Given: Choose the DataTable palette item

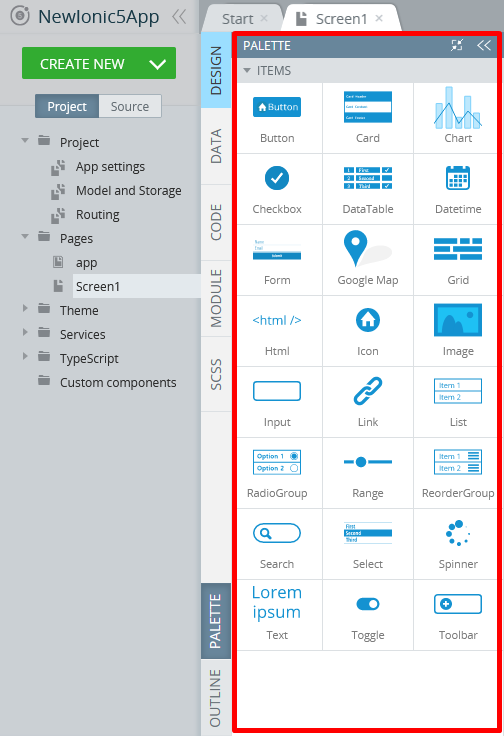Looking at the screenshot, I should click(368, 189).
